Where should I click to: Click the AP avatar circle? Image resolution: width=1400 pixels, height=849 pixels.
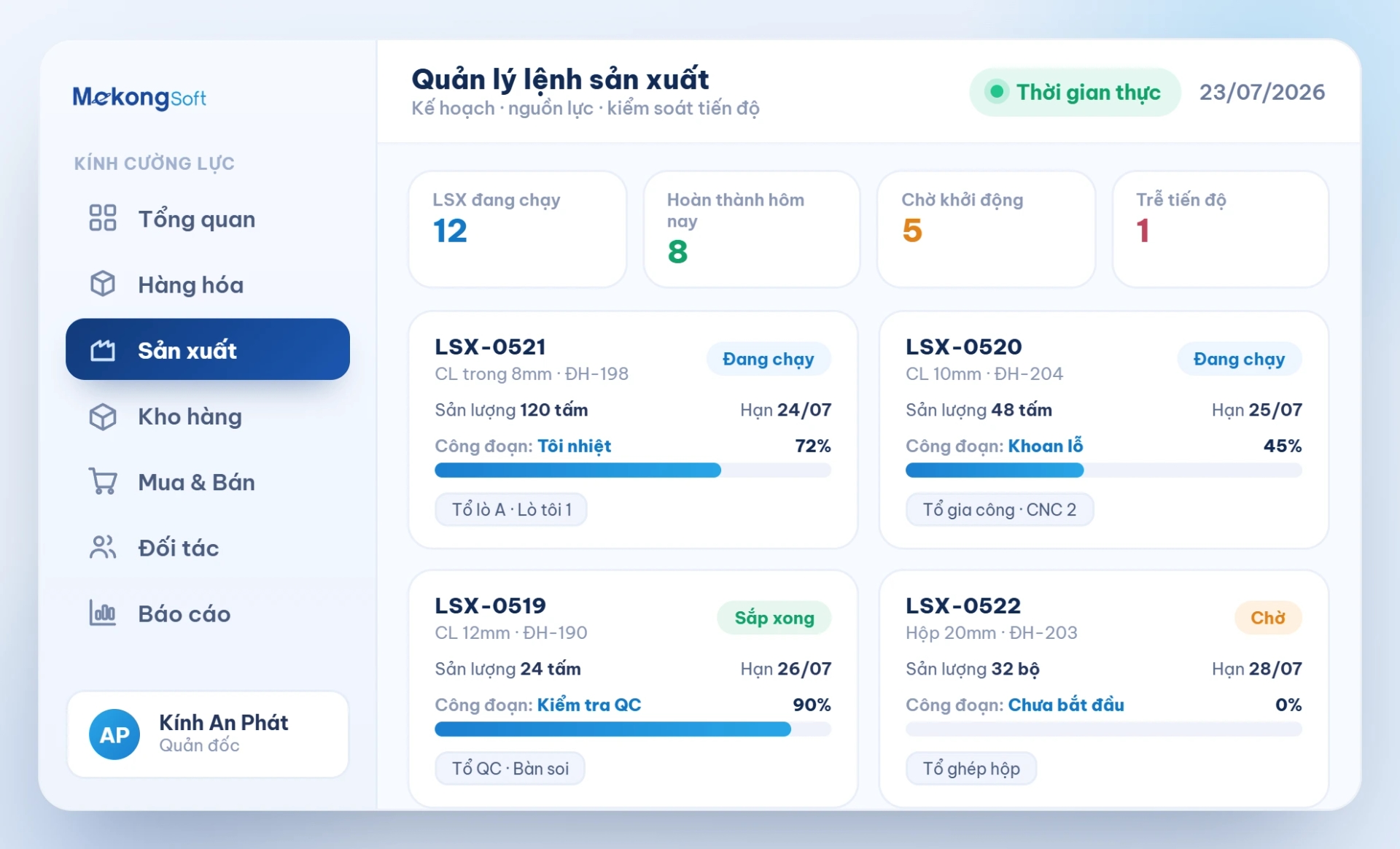114,734
